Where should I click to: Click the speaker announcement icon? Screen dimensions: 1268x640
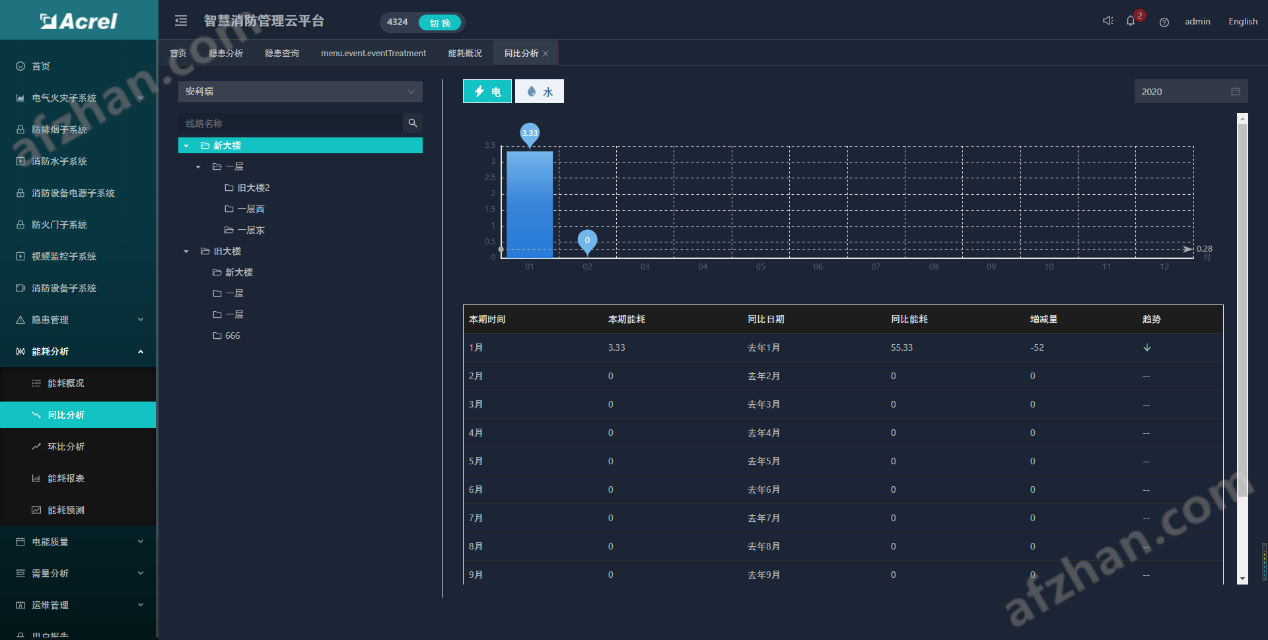coord(1108,21)
